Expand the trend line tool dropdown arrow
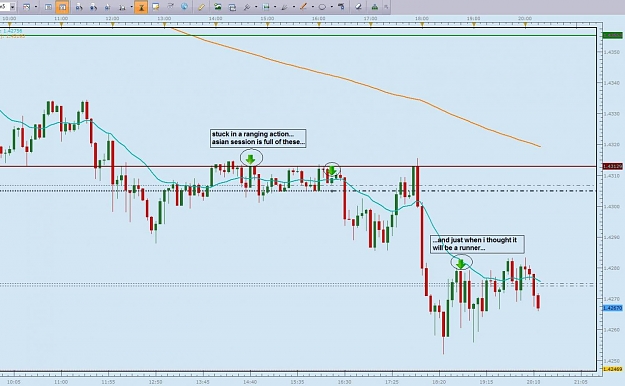Viewport: 625px width, 386px height. pos(312,7)
